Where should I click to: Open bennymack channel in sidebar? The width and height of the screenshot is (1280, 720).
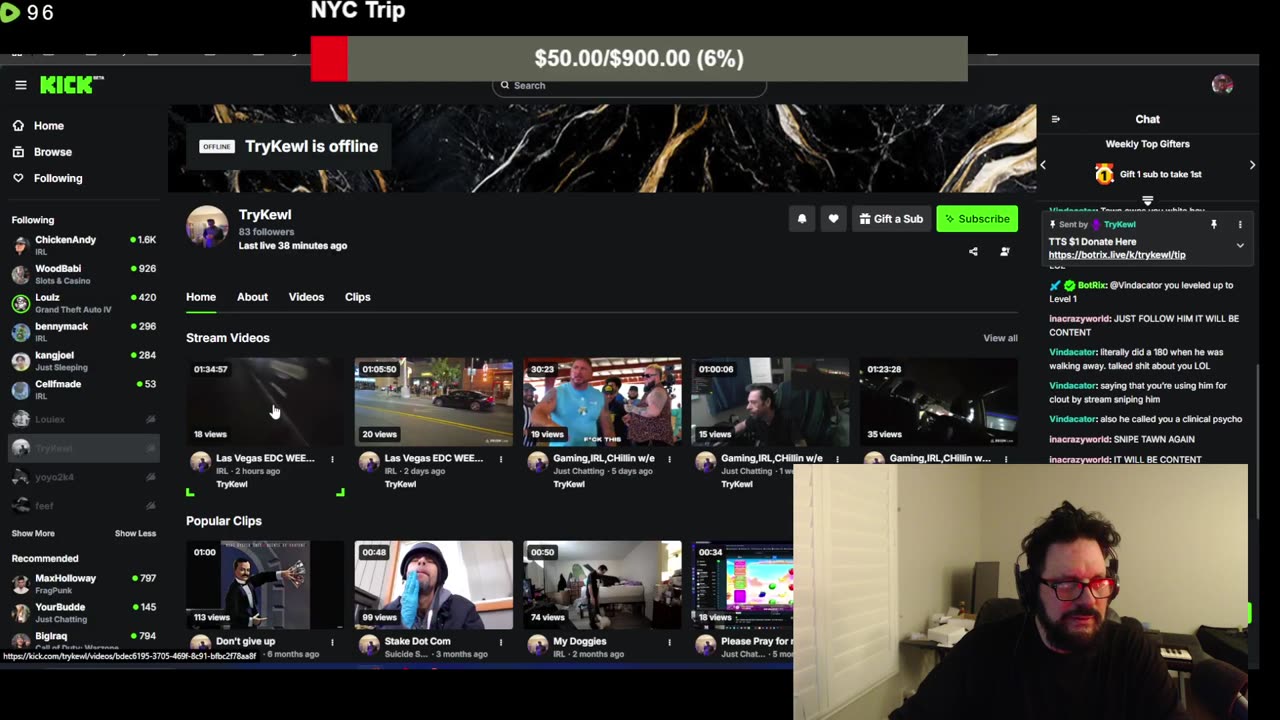coord(84,332)
